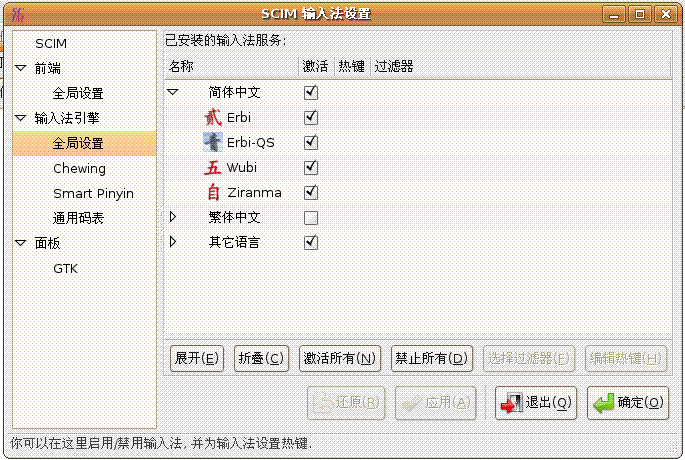The width and height of the screenshot is (685, 460).
Task: Click the 前端 tree label
Action: tap(48, 68)
